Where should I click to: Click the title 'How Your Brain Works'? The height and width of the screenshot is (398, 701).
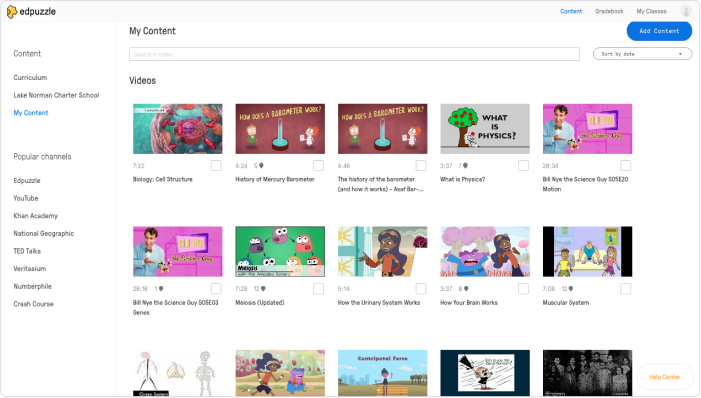coord(469,303)
